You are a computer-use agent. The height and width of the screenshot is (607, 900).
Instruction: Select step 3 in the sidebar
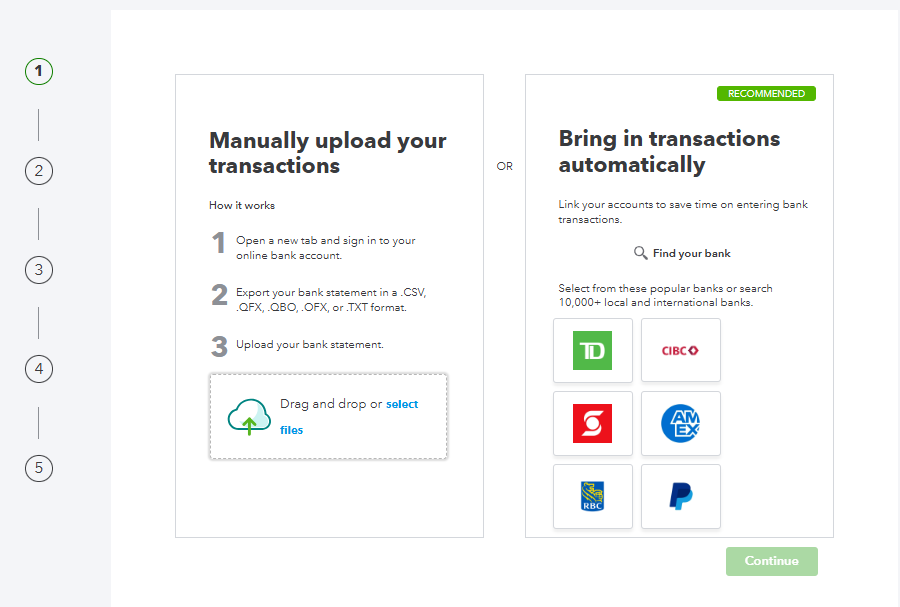click(x=39, y=270)
